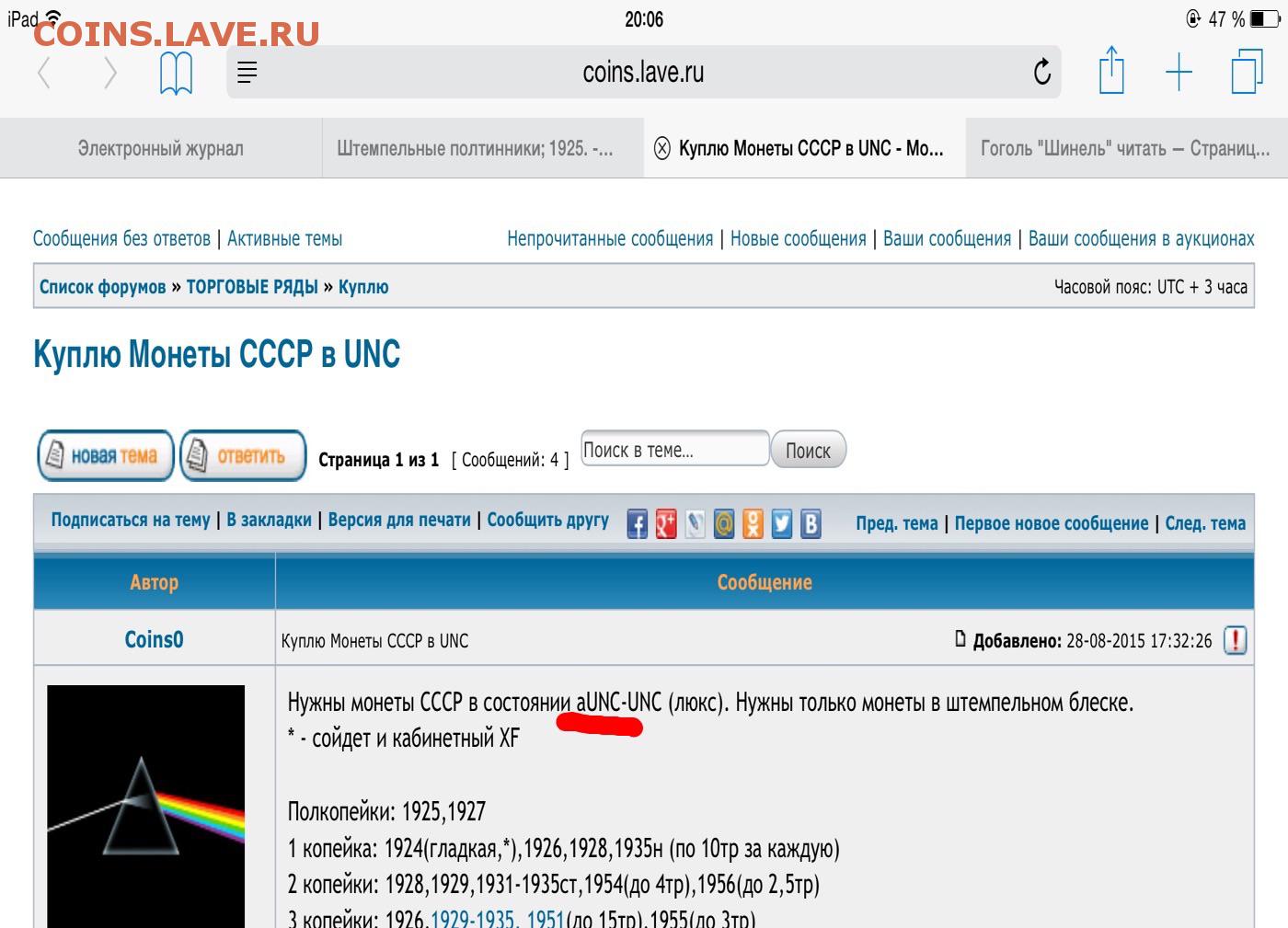Switch to the 'Штемпельные полтинники' tab
Image resolution: width=1288 pixels, height=928 pixels.
(x=483, y=148)
